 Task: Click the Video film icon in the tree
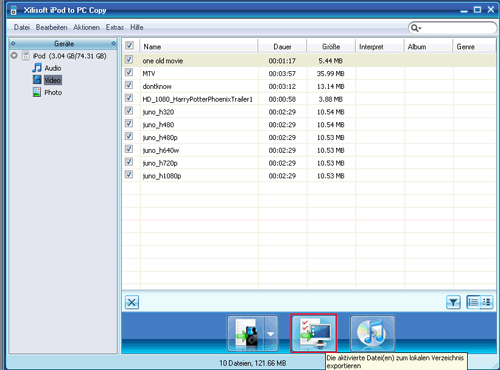37,80
